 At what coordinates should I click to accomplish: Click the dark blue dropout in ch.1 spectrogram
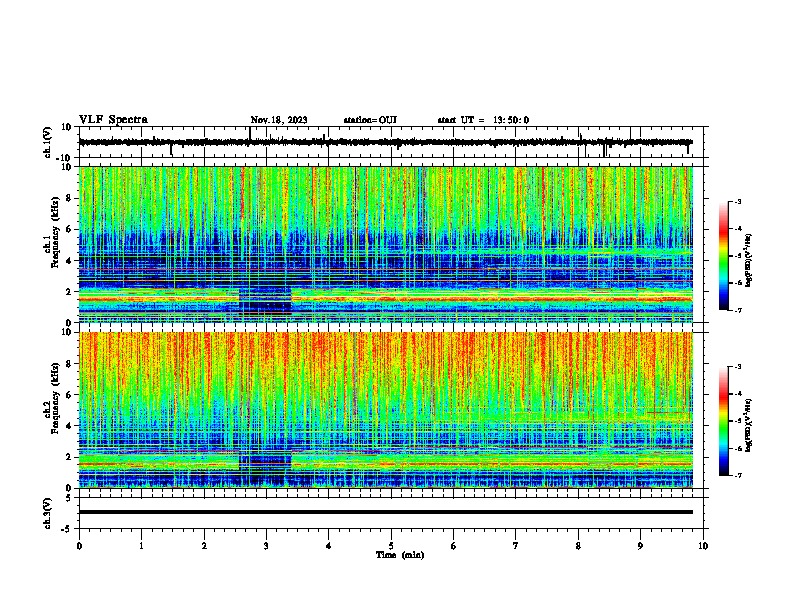click(265, 301)
